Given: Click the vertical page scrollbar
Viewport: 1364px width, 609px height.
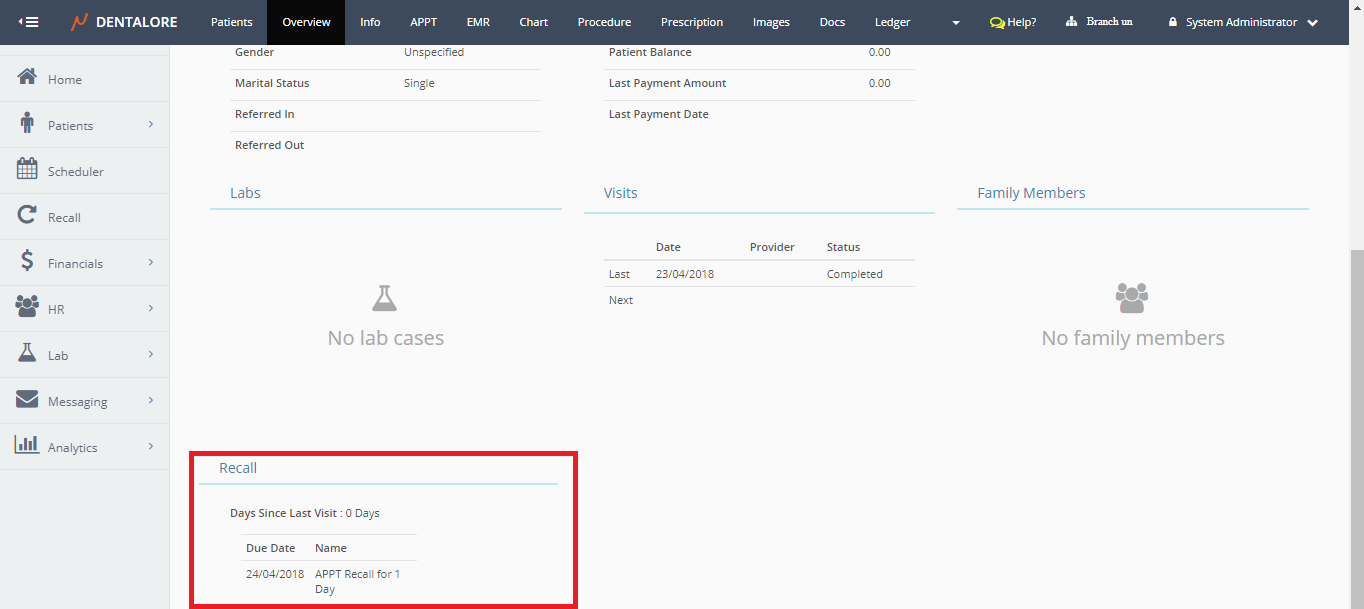Looking at the screenshot, I should click(x=1356, y=400).
